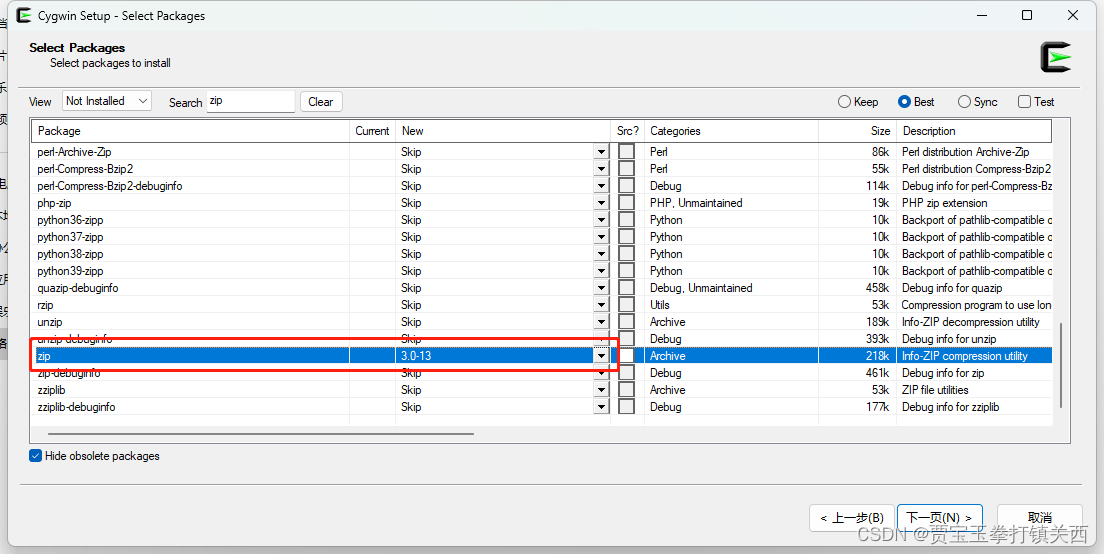Click 'Info-ZIP decompression utility' description
1104x554 pixels.
tap(970, 322)
